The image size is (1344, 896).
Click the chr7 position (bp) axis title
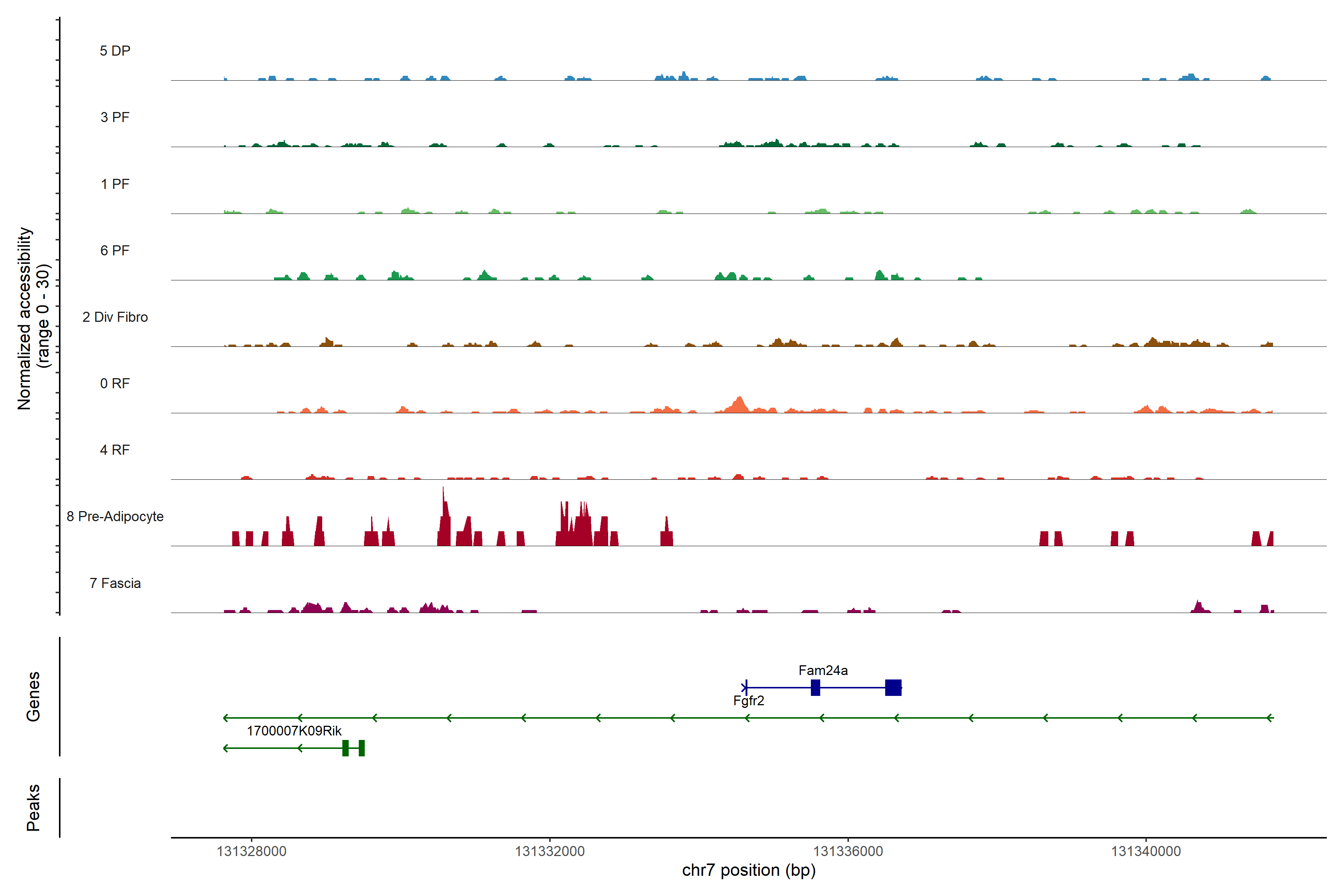749,870
